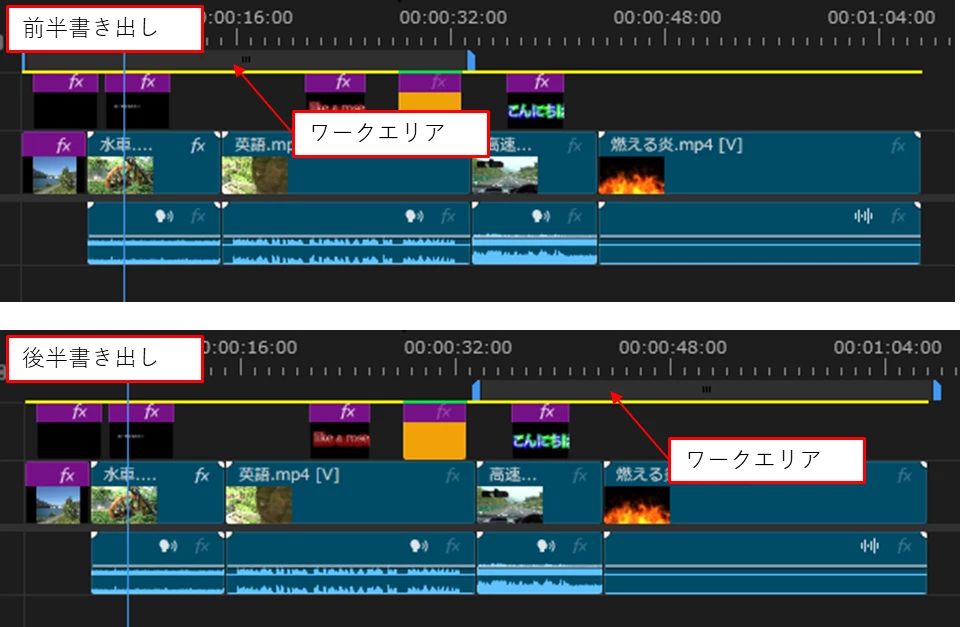Select 高速 audio waveform clip, 前半書き出し timeline
960x627 pixels.
[x=534, y=233]
